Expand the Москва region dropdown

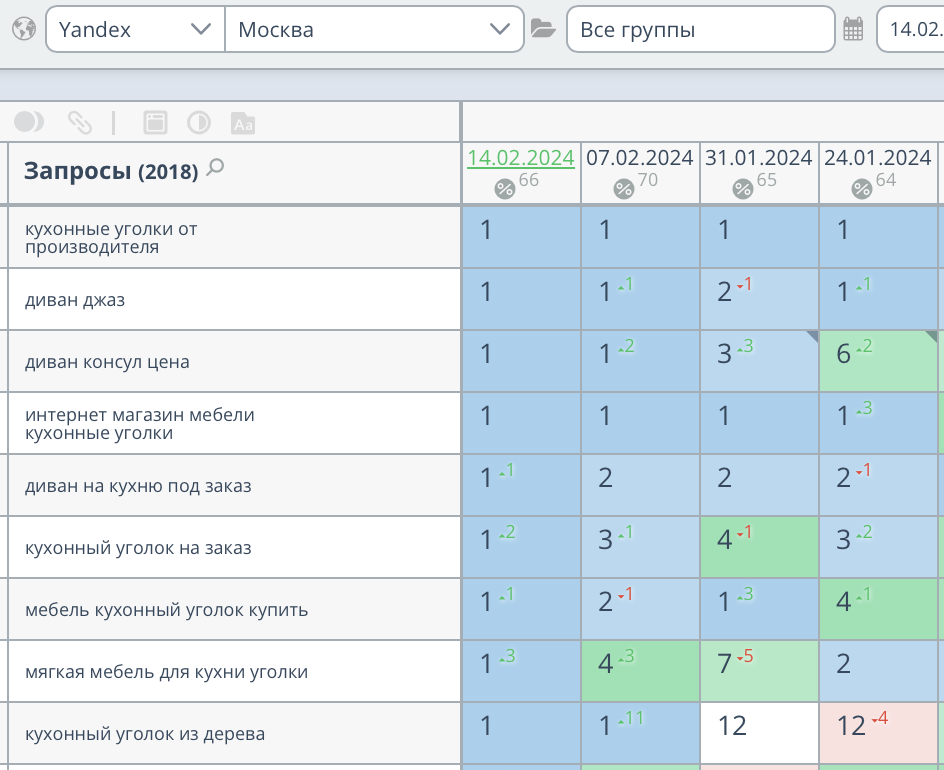[374, 29]
